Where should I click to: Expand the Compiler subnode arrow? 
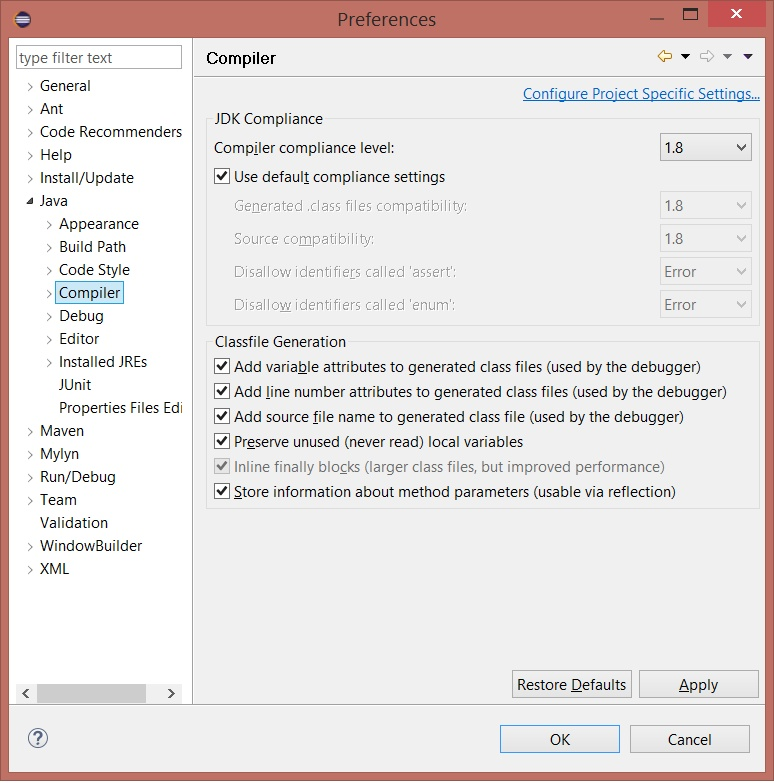click(49, 294)
